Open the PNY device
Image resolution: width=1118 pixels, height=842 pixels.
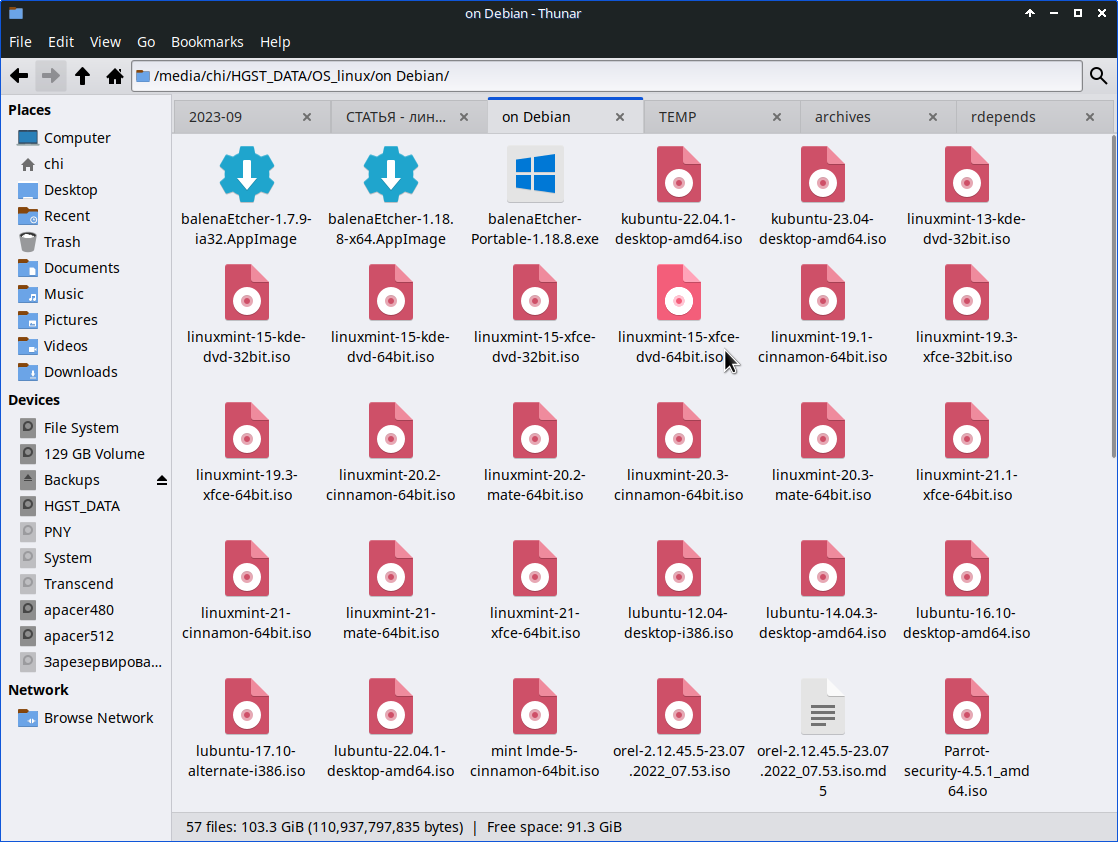[57, 532]
